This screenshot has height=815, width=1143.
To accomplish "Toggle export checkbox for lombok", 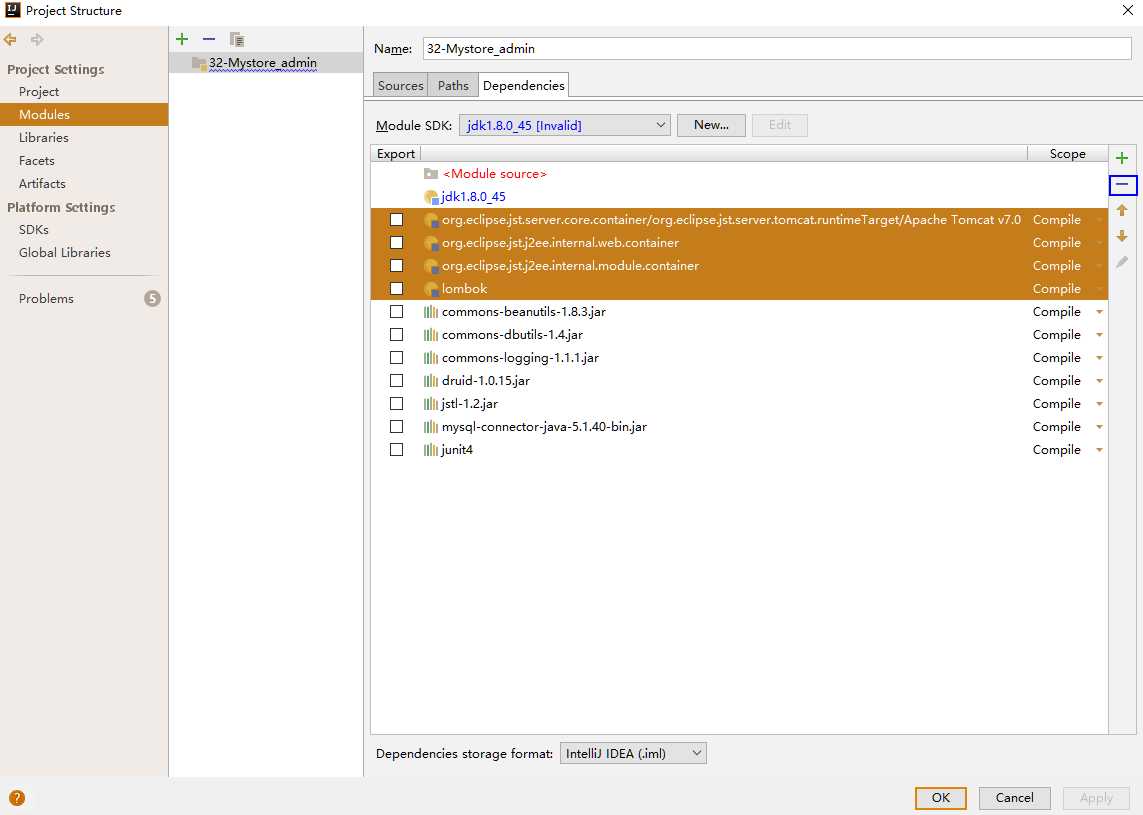I will tap(397, 289).
